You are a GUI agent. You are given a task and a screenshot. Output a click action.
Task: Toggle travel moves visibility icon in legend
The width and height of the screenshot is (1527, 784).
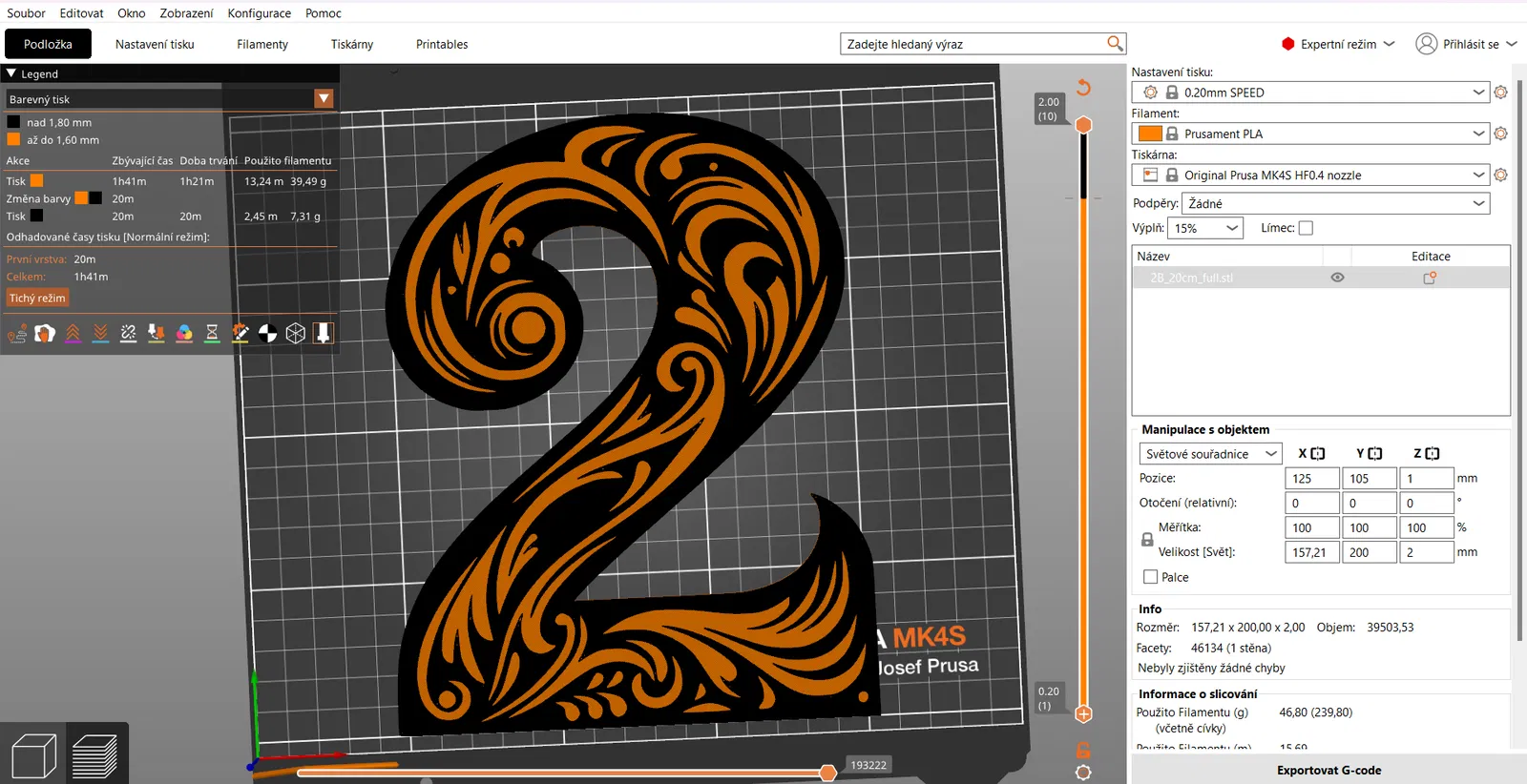17,333
